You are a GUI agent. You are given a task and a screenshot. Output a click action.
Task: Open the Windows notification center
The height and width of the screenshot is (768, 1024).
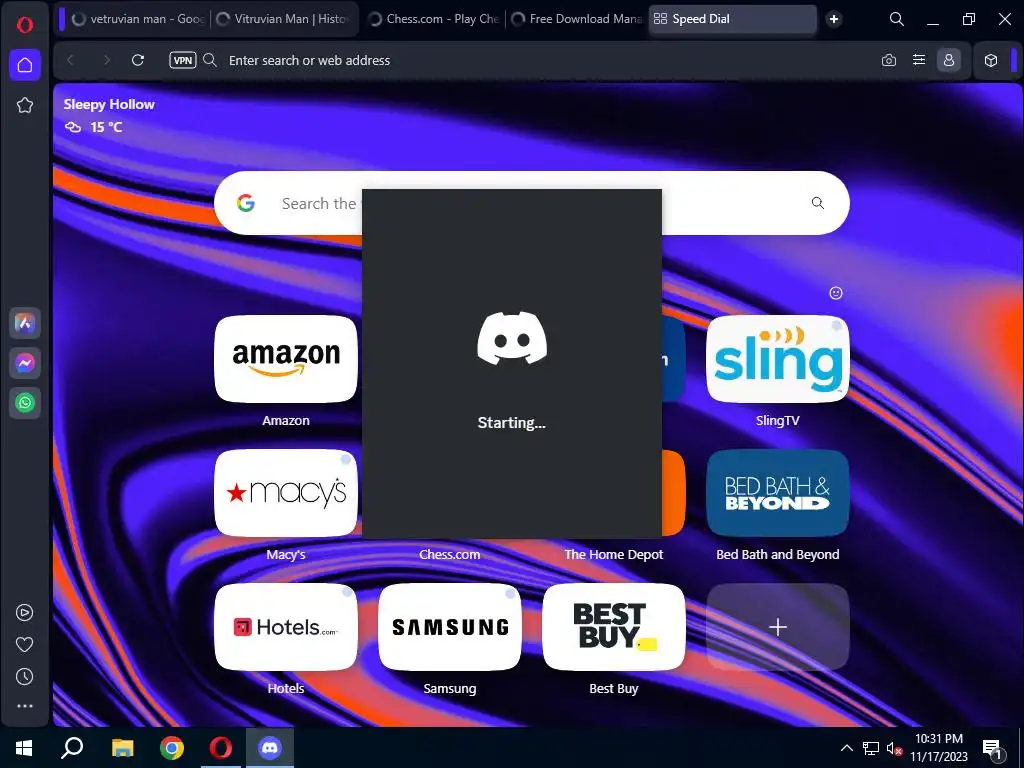point(992,748)
